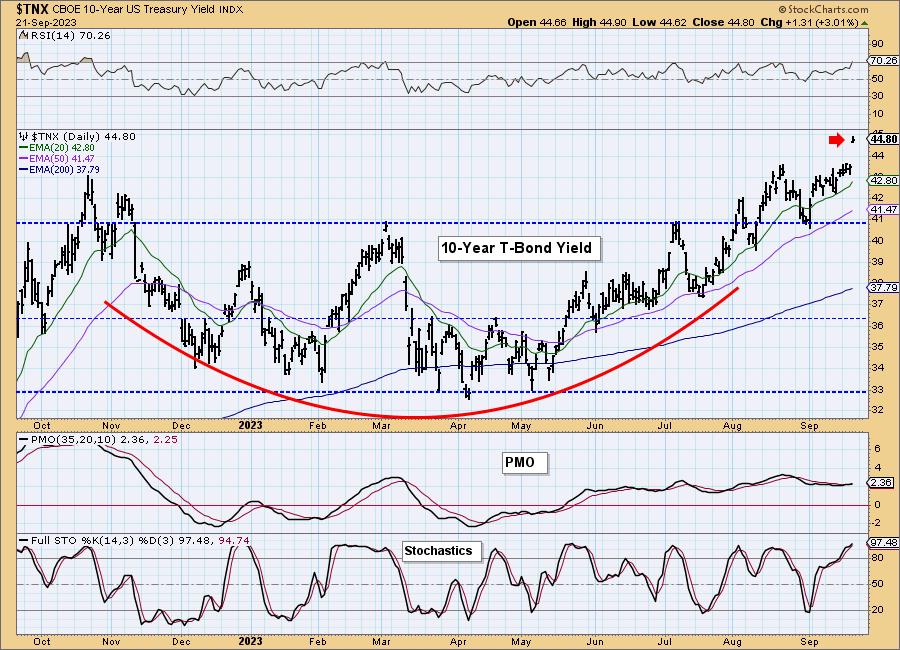Viewport: 900px width, 650px height.
Task: Click the 2023 label under the price panel
Action: pyautogui.click(x=250, y=425)
